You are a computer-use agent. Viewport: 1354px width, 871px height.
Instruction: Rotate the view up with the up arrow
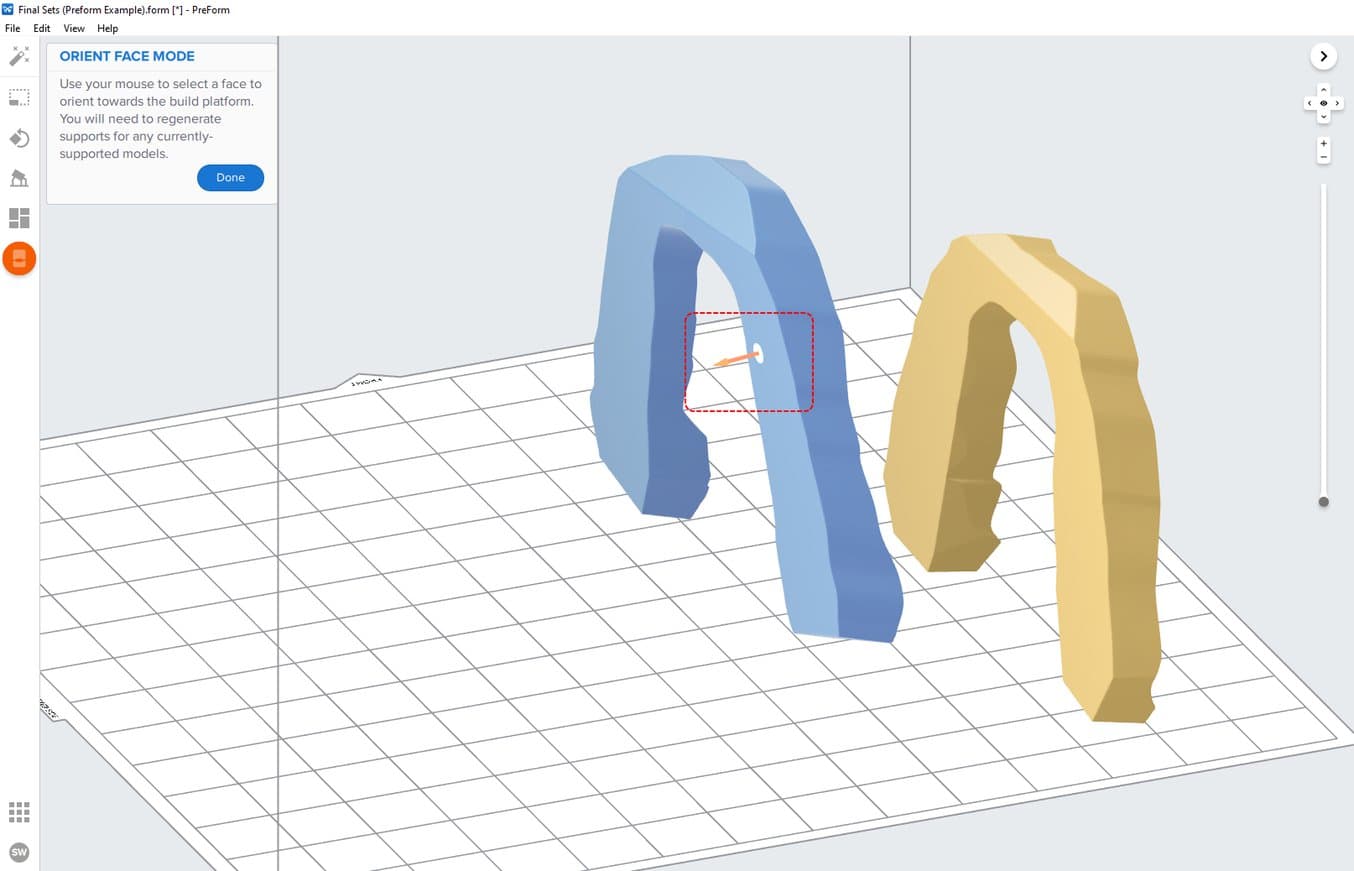click(1324, 90)
